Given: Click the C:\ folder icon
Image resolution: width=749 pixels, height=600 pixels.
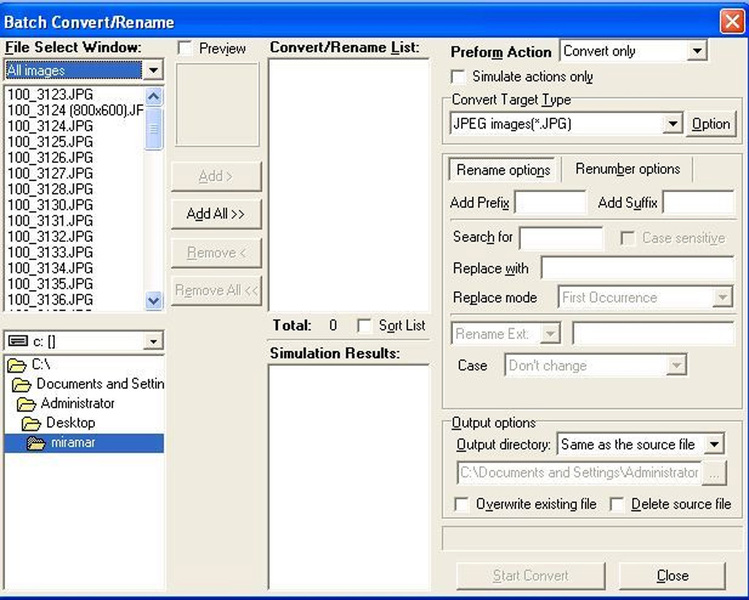Looking at the screenshot, I should [16, 365].
